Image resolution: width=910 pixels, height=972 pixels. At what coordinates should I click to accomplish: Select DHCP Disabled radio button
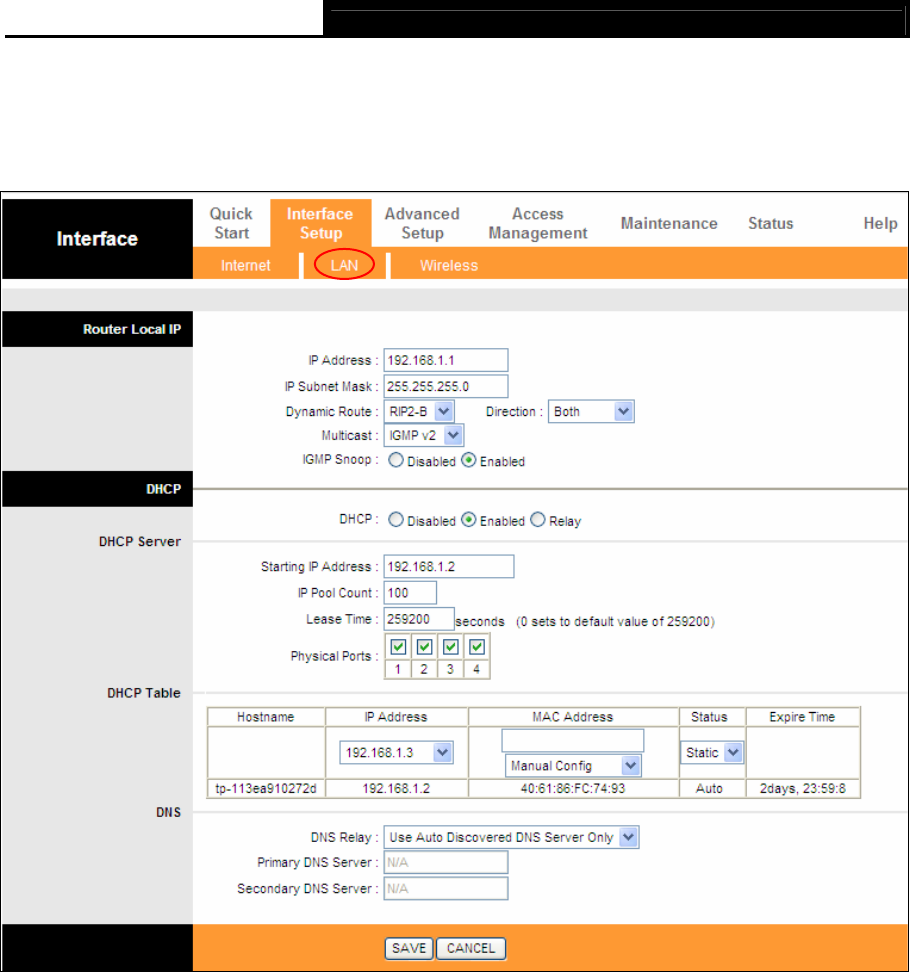click(395, 519)
